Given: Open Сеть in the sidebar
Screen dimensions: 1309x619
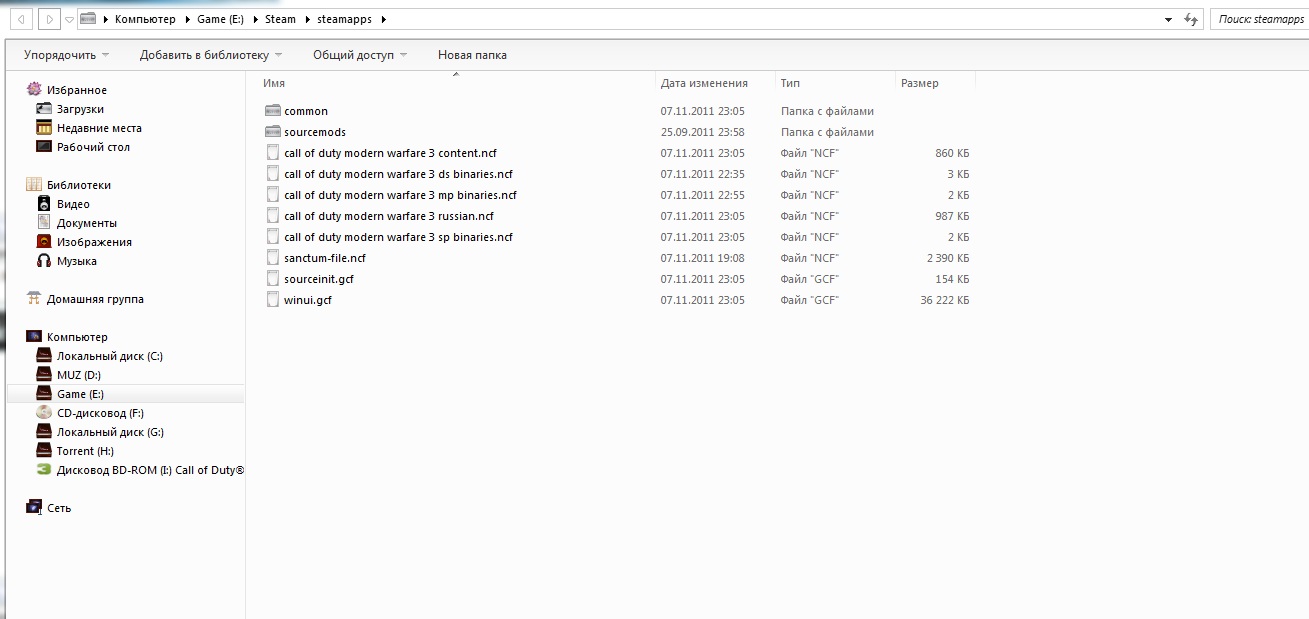Looking at the screenshot, I should (x=59, y=508).
